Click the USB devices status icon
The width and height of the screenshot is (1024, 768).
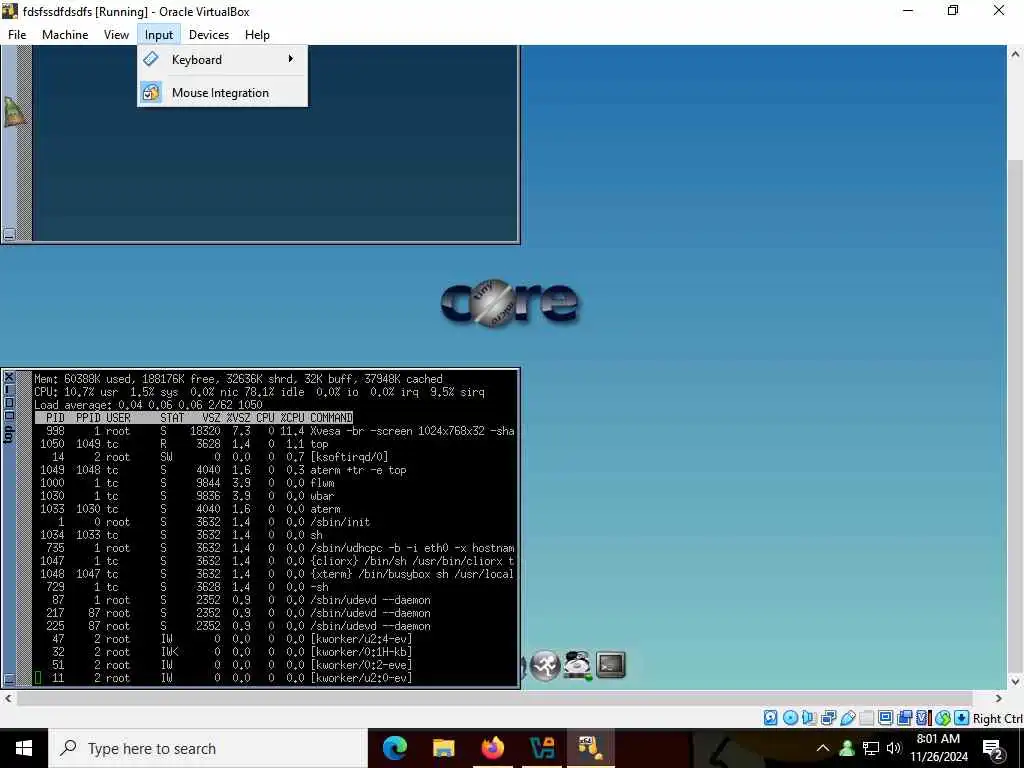pyautogui.click(x=848, y=718)
